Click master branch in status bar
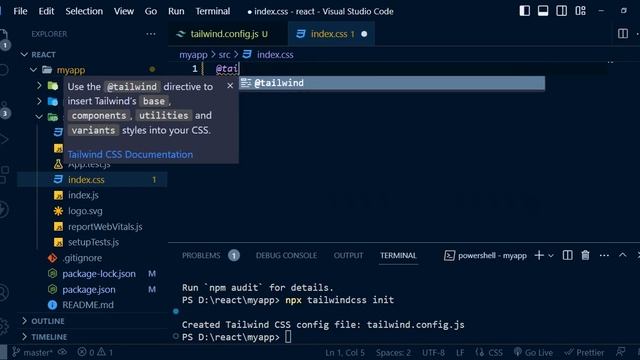640x360 pixels. (x=33, y=352)
